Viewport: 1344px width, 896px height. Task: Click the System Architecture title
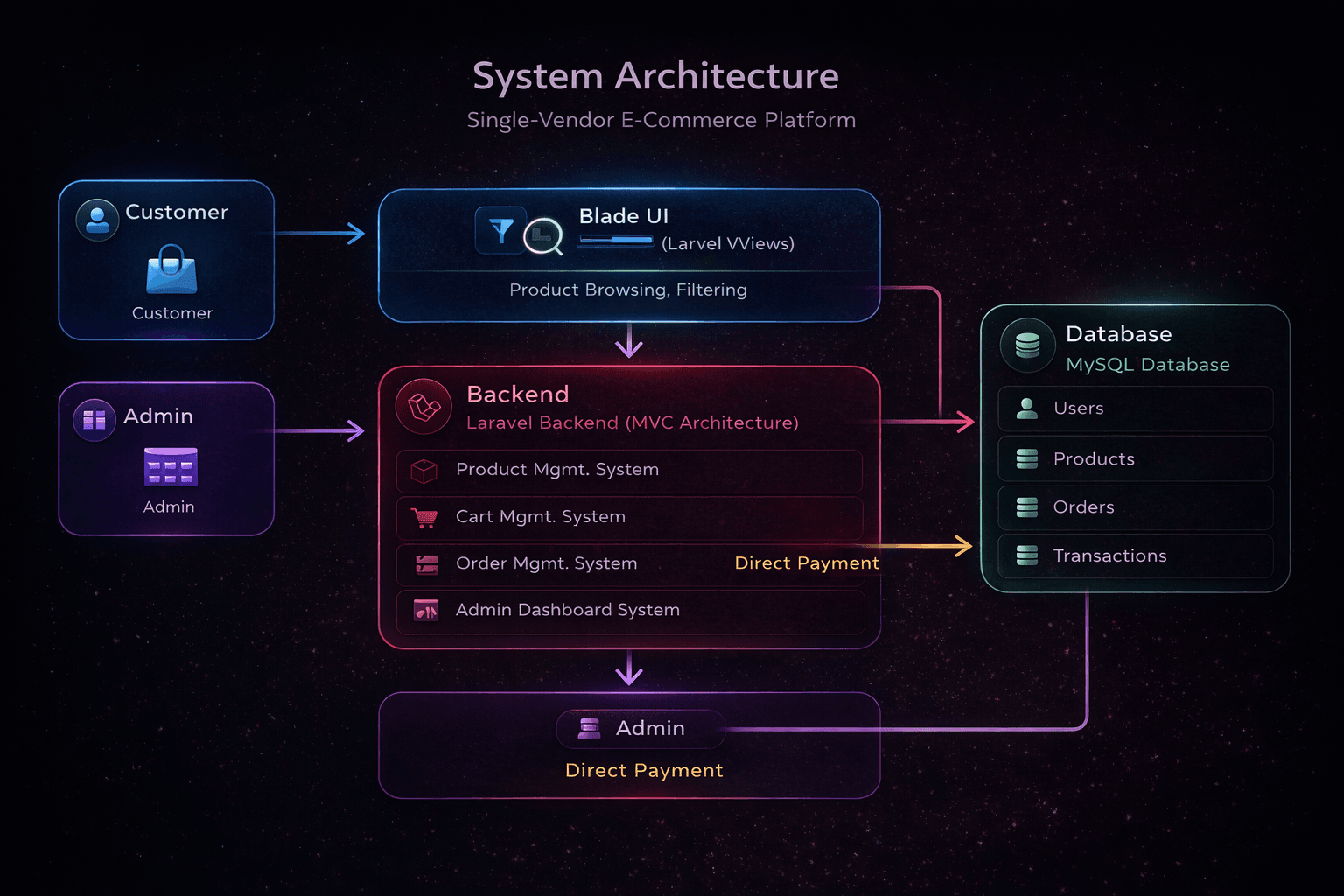655,76
